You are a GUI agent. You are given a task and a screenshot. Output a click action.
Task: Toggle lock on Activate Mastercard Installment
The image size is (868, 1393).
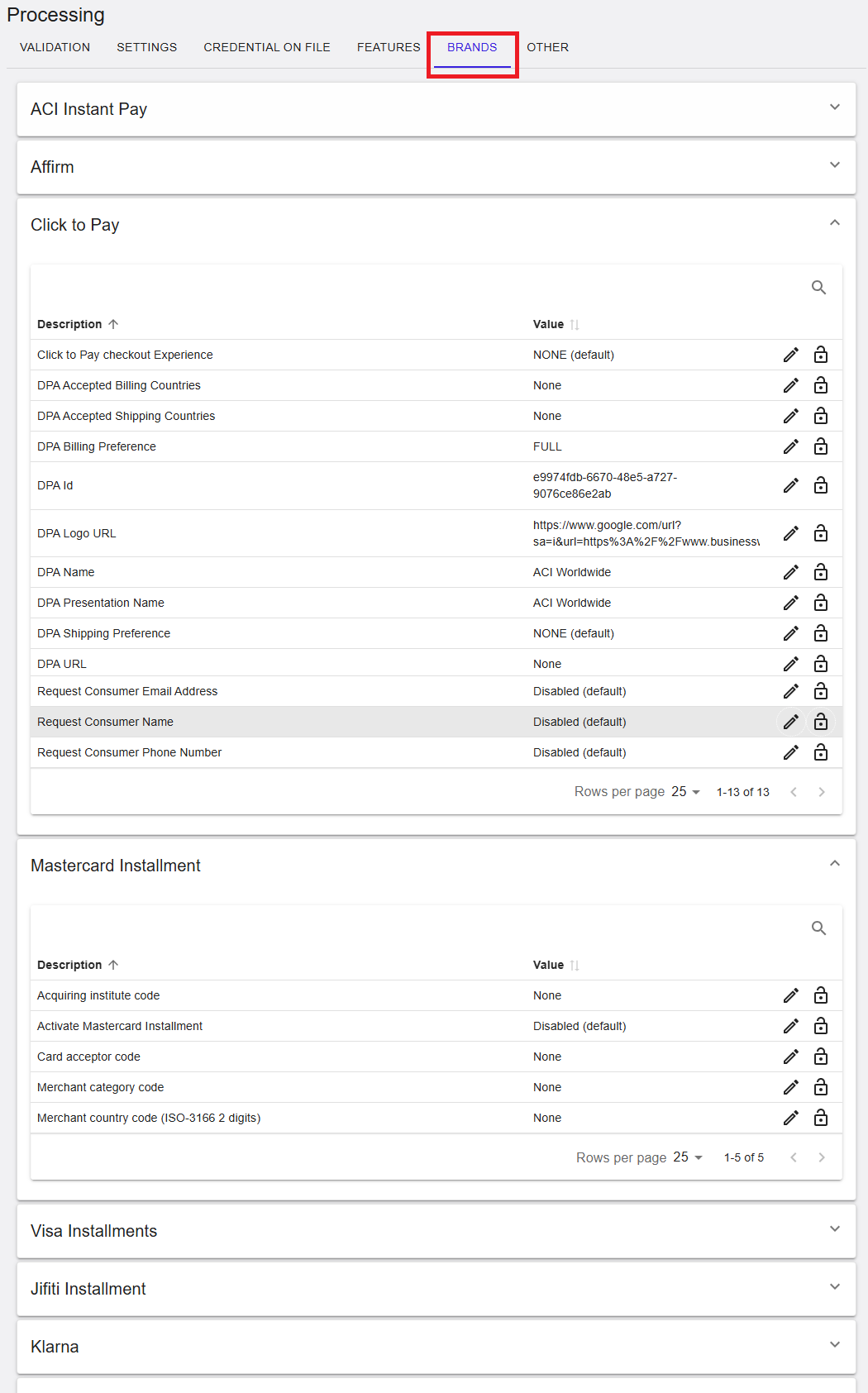pyautogui.click(x=821, y=1026)
